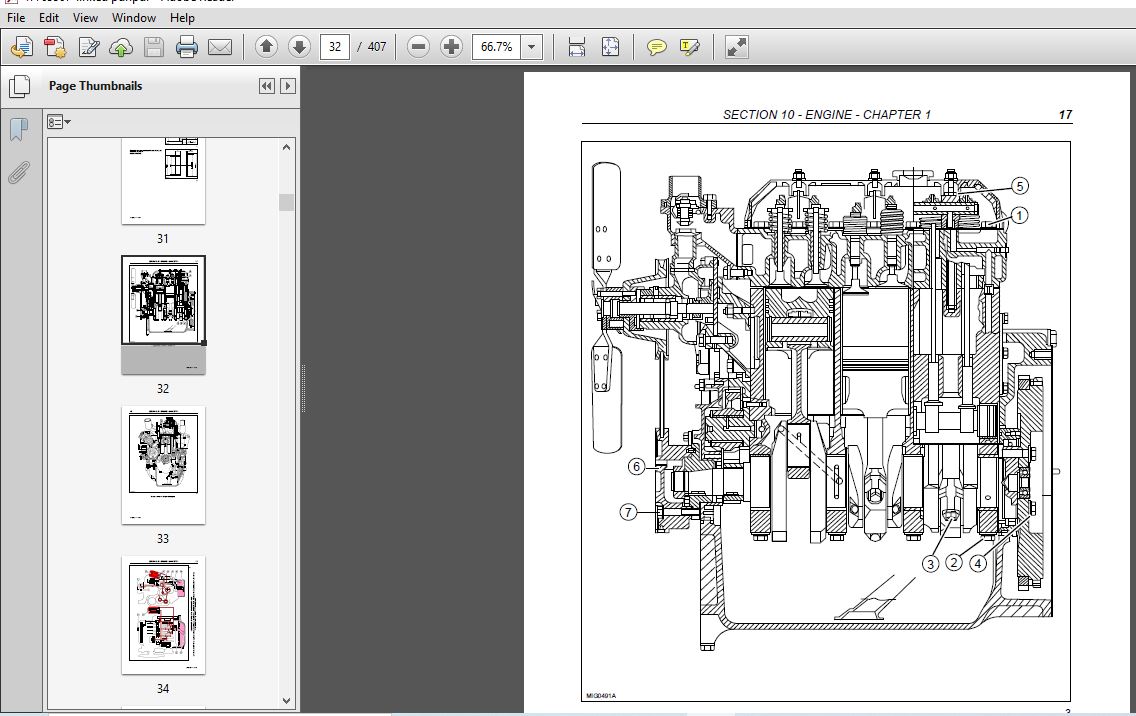This screenshot has height=716, width=1136.
Task: Zoom in with the plus button
Action: 451,47
